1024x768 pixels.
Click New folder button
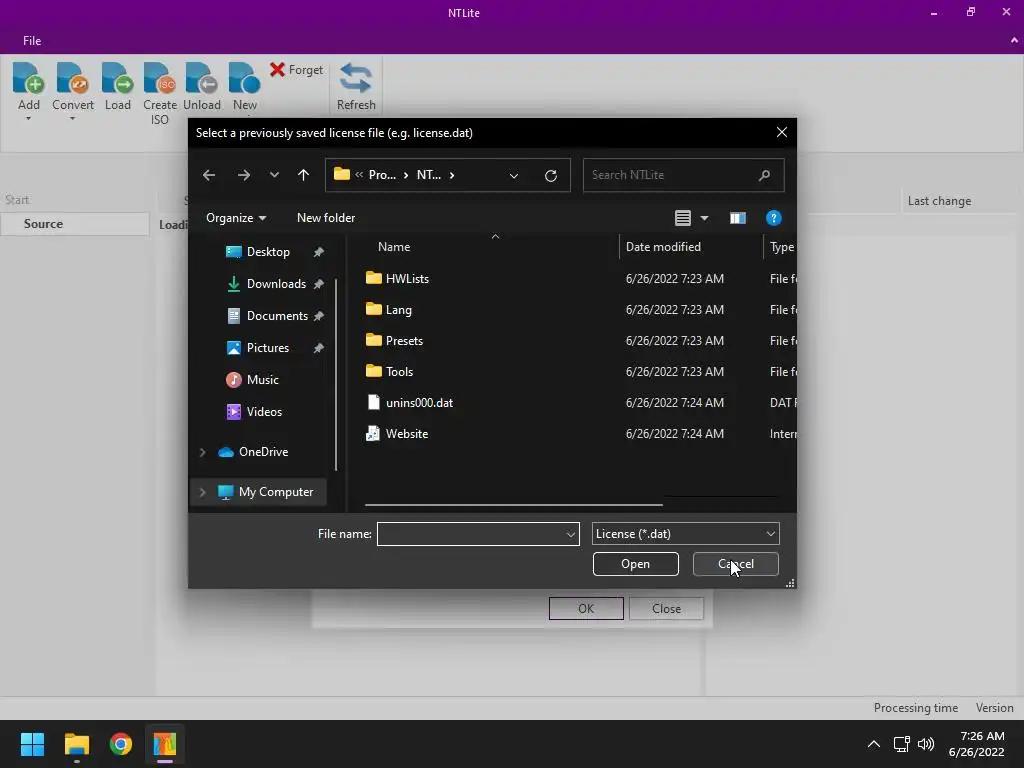326,218
